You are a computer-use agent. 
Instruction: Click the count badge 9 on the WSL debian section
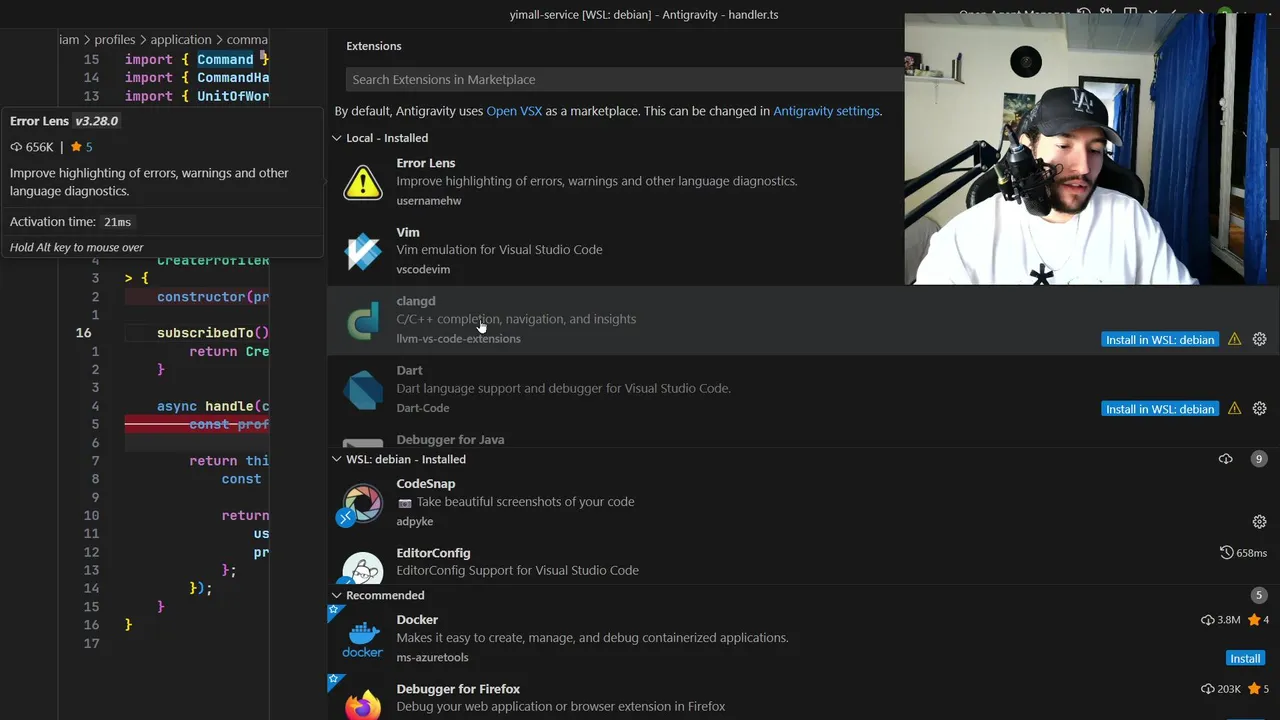pos(1259,459)
